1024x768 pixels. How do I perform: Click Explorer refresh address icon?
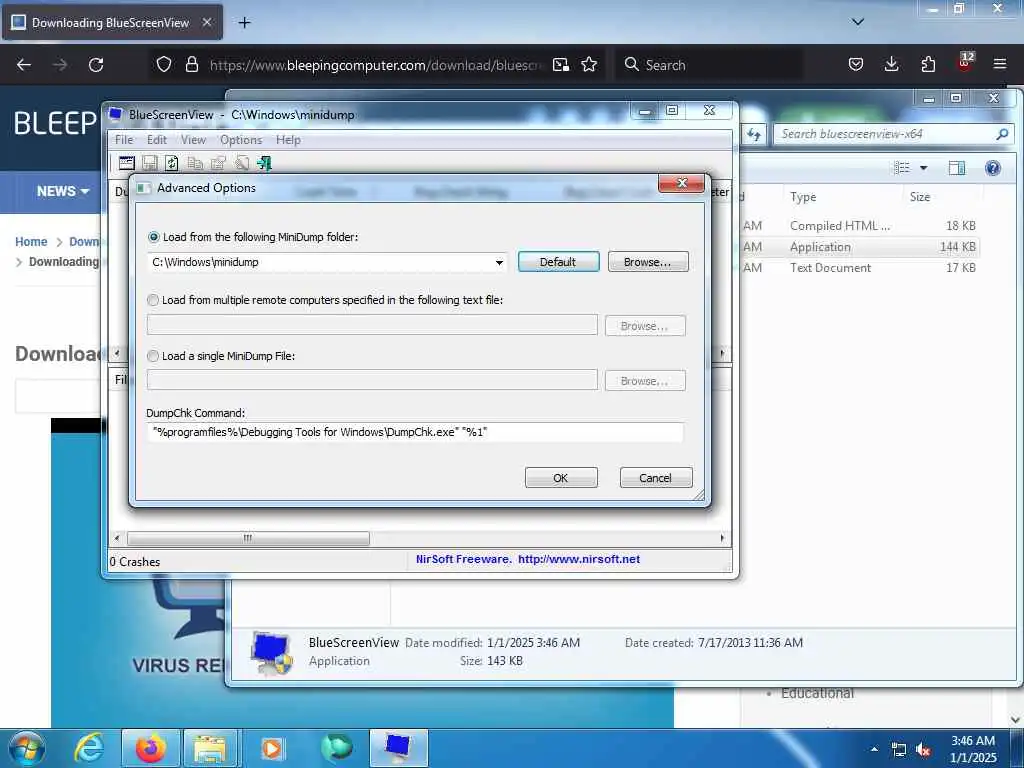754,134
